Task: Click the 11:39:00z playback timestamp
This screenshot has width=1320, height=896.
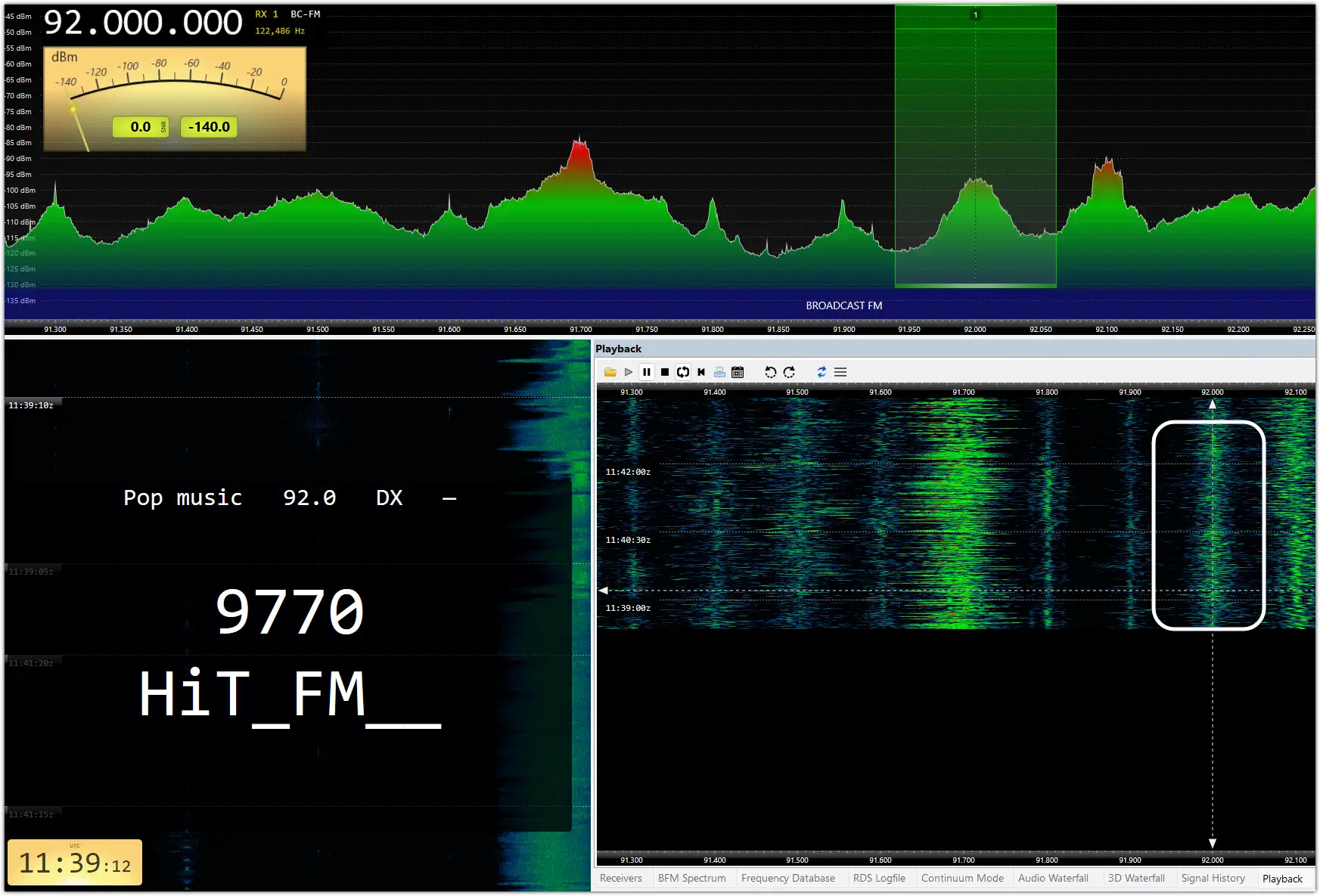Action: 628,608
